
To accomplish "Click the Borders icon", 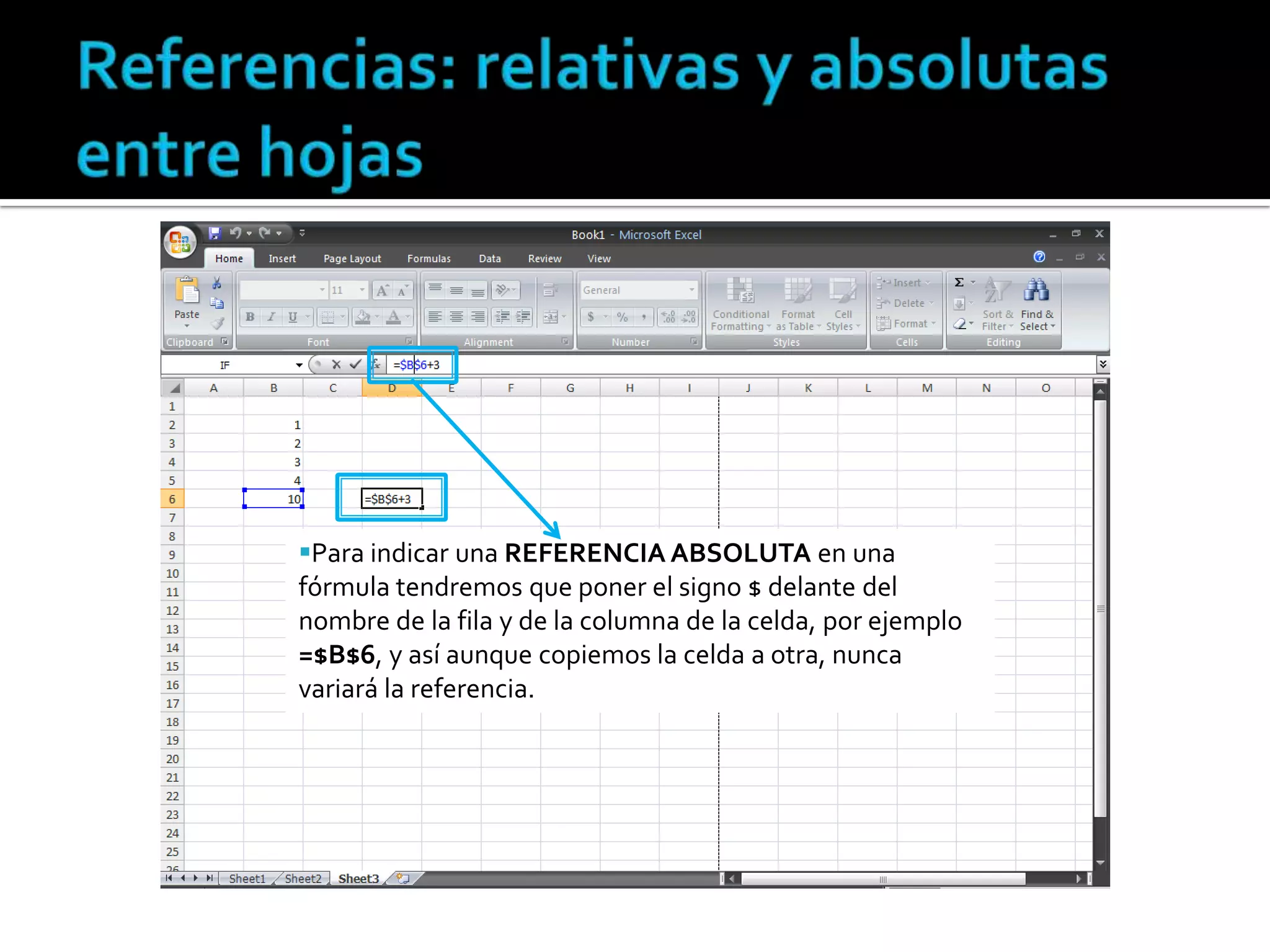I will (327, 317).
